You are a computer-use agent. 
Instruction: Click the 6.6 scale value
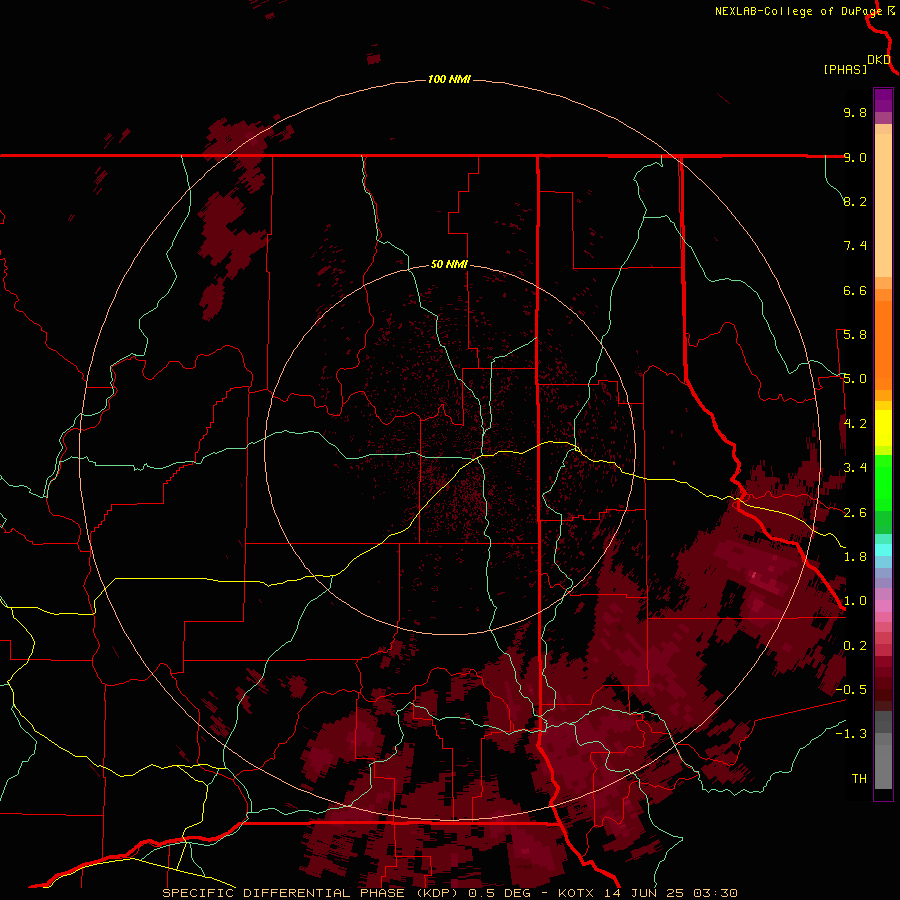coord(855,290)
